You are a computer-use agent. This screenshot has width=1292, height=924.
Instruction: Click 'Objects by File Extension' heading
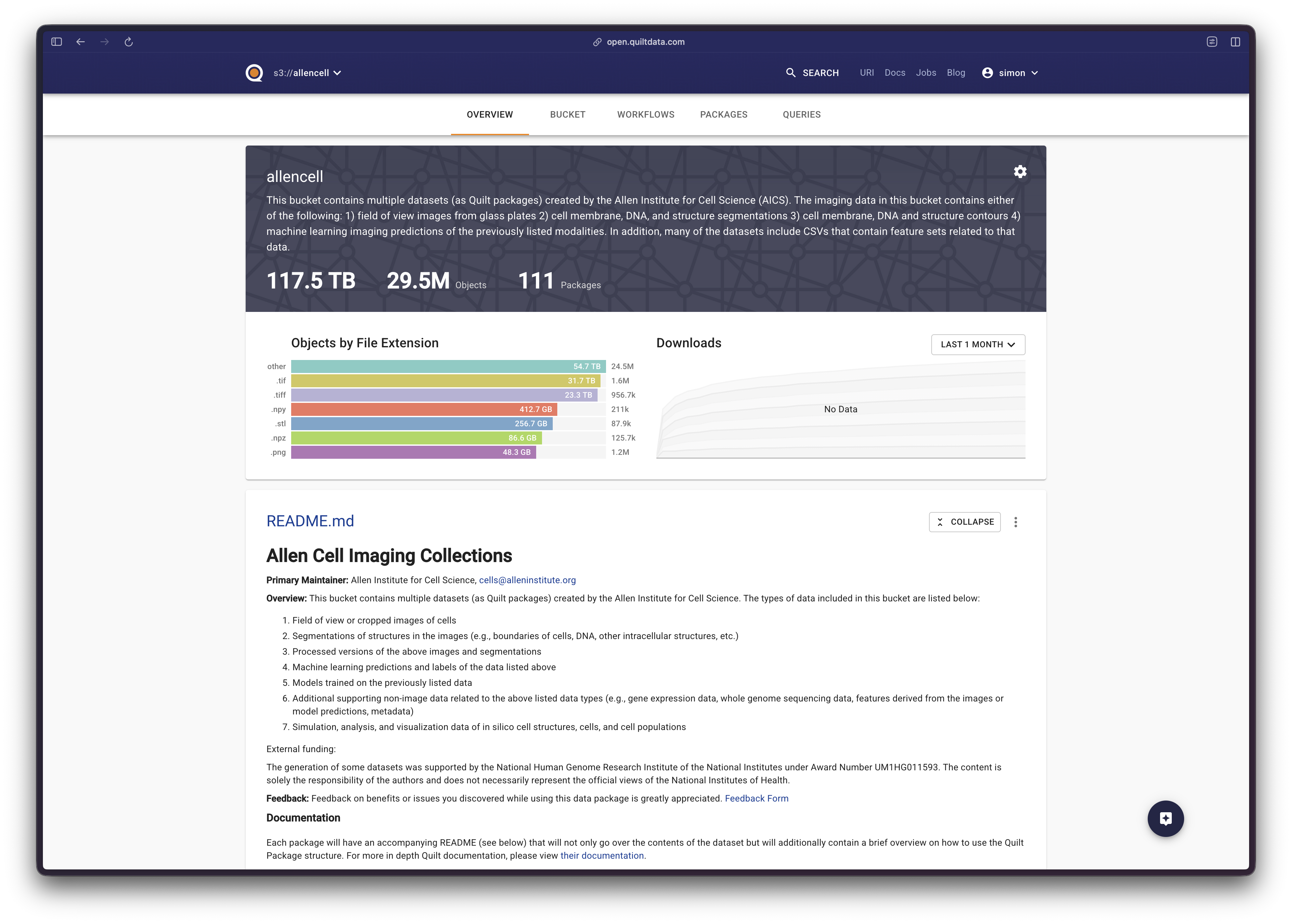365,342
